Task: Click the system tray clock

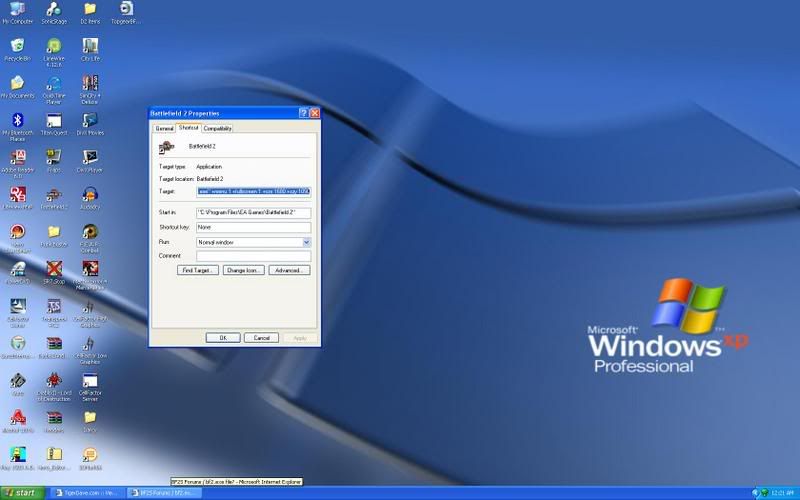Action: 782,493
